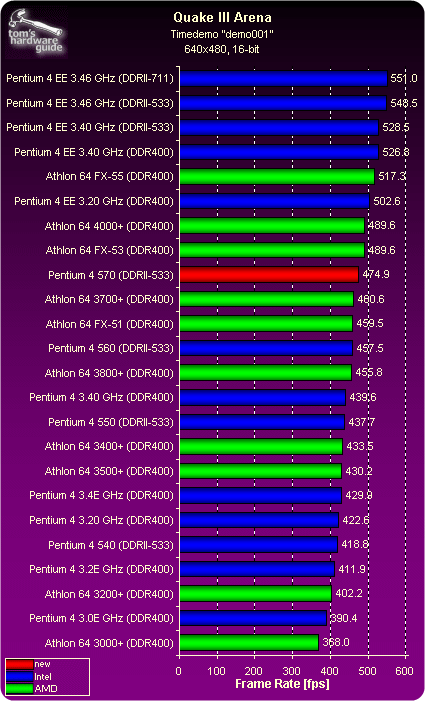
Task: Click the value '368.0'
Action: point(335,643)
